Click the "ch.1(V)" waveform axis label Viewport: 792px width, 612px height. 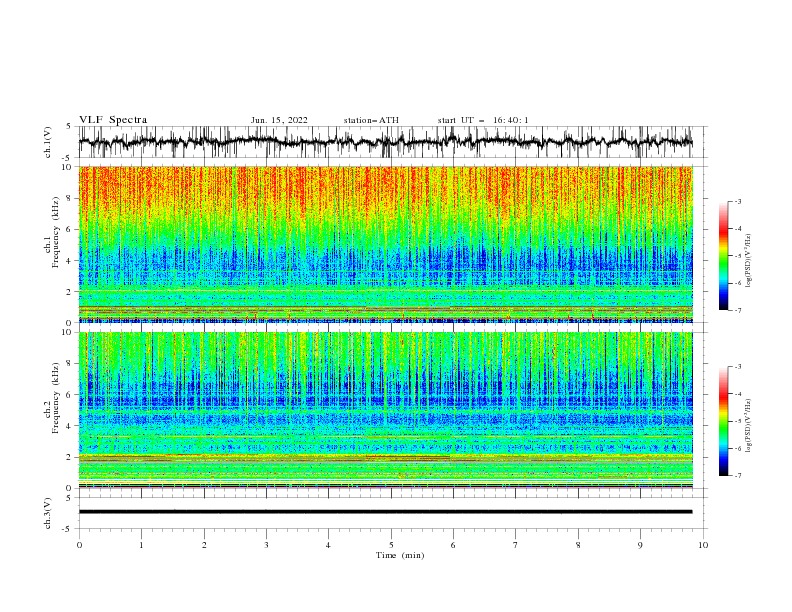[48, 142]
